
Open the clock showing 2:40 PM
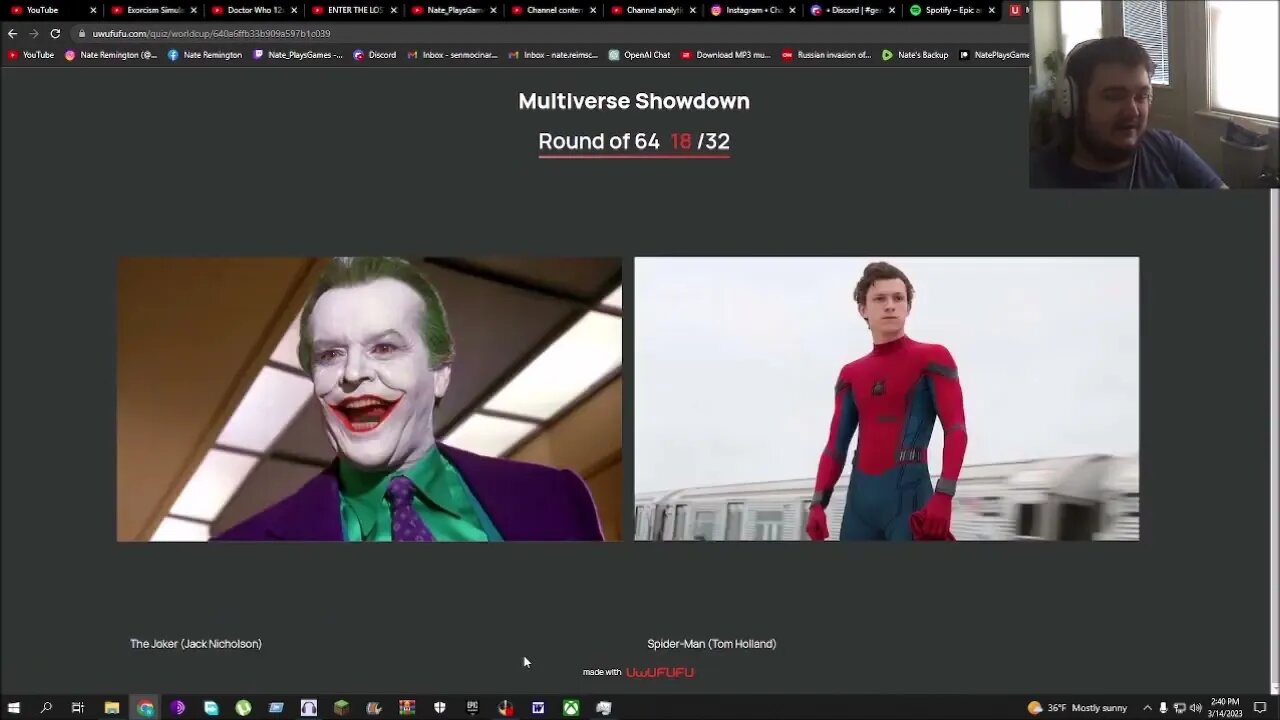1225,708
